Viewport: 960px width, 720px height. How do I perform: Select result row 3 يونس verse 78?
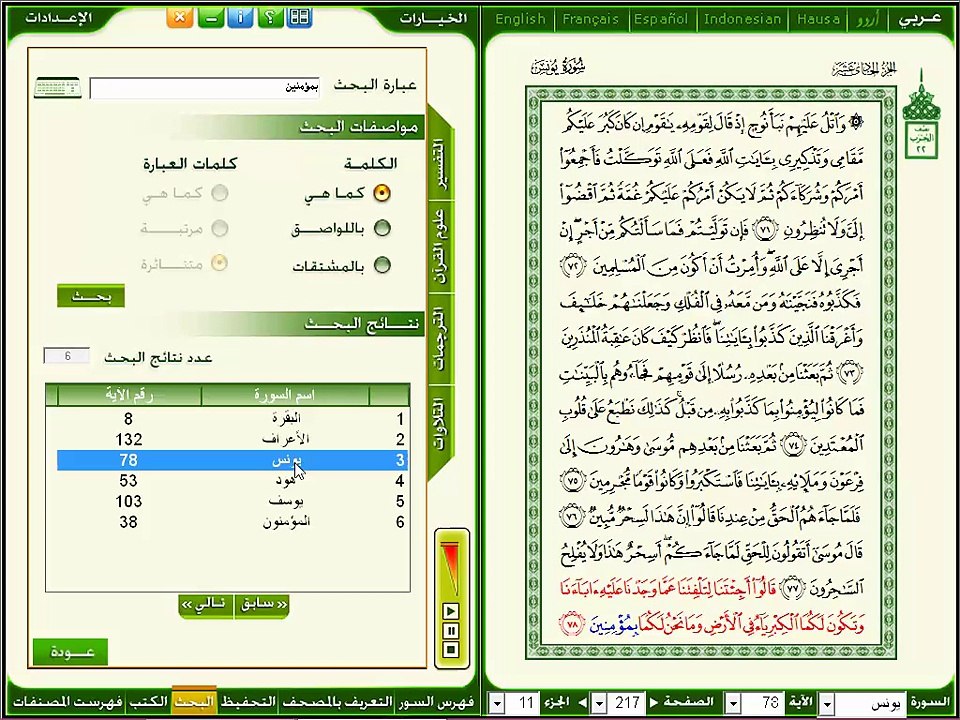[x=232, y=460]
